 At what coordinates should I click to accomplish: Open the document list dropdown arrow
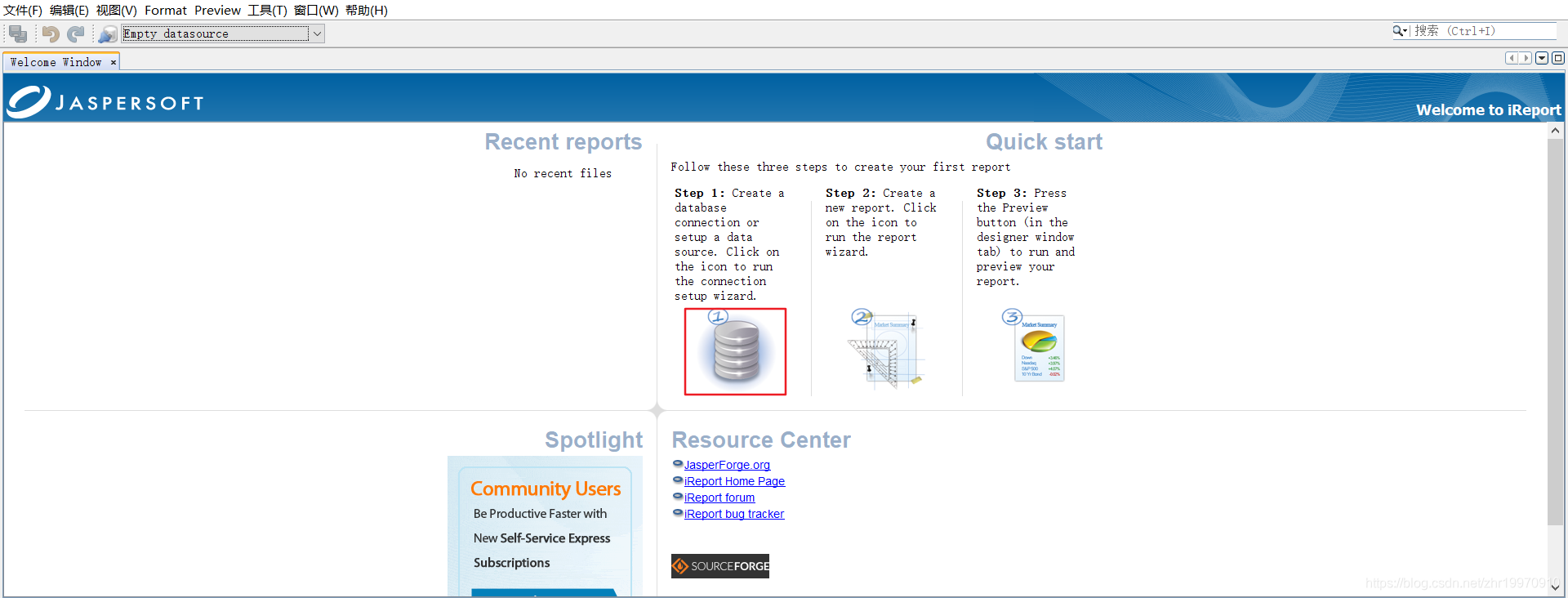(1542, 58)
